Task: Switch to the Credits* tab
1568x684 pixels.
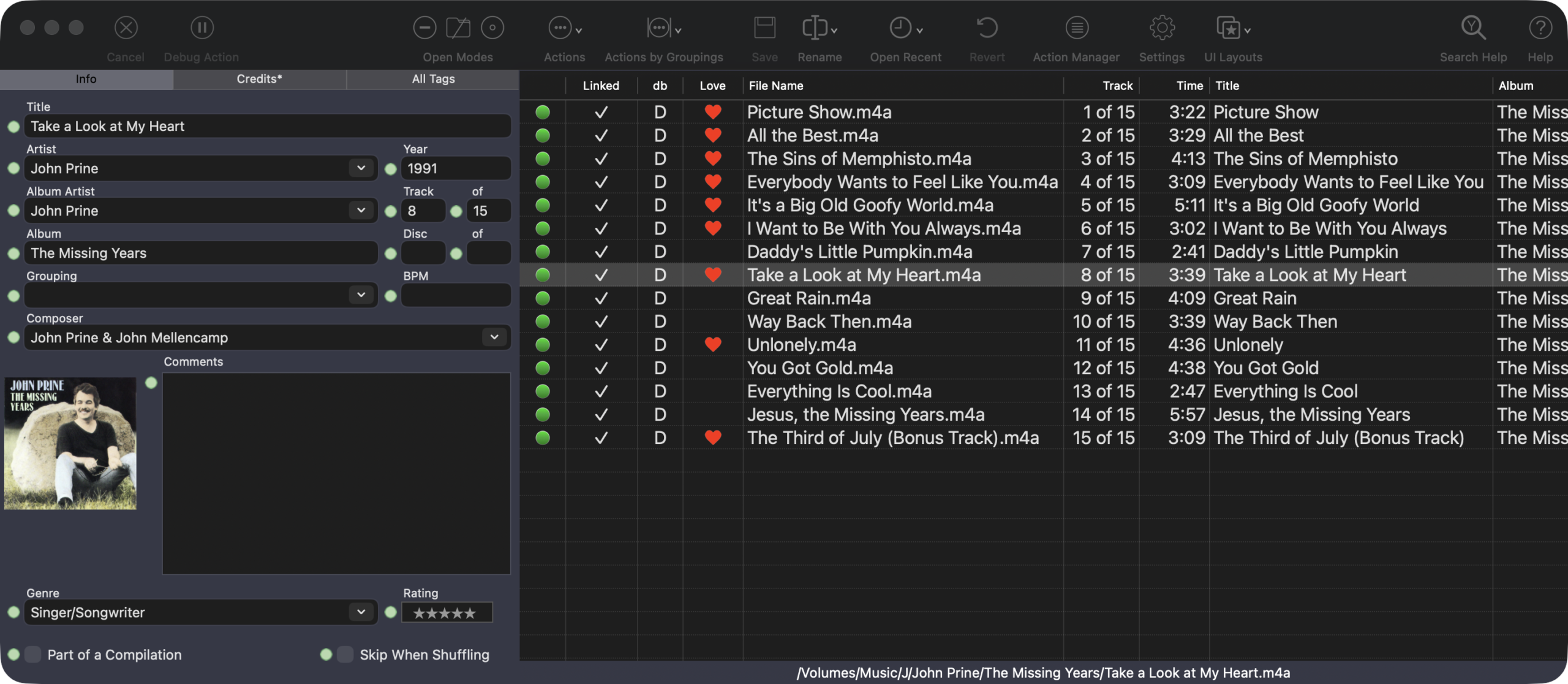Action: 260,79
